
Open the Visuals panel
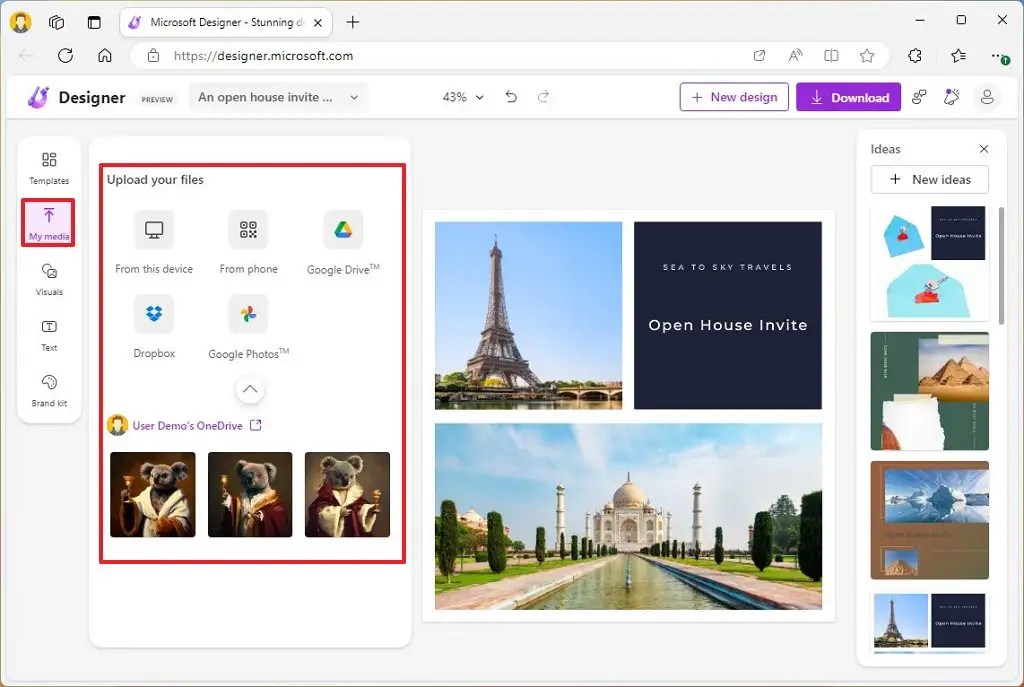tap(48, 278)
